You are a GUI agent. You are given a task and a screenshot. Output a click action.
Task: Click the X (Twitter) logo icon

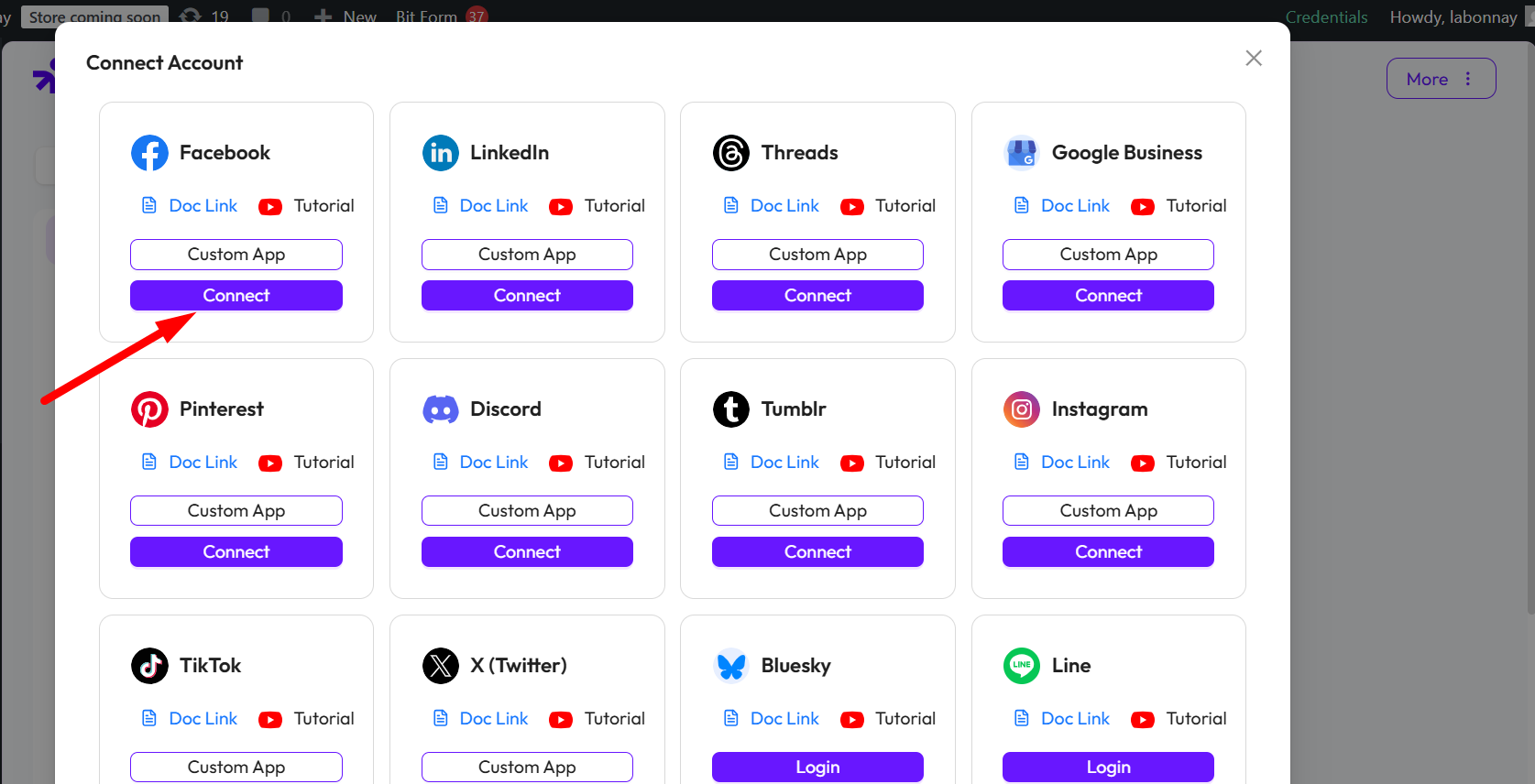point(441,666)
